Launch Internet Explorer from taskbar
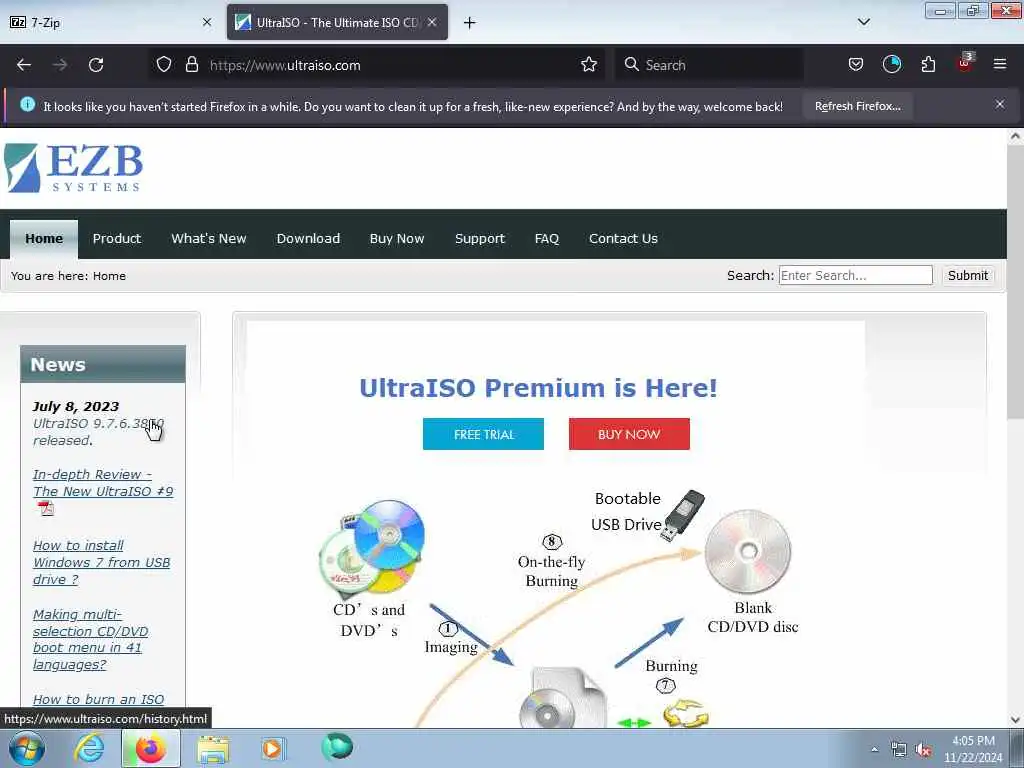The height and width of the screenshot is (768, 1024). pyautogui.click(x=89, y=748)
